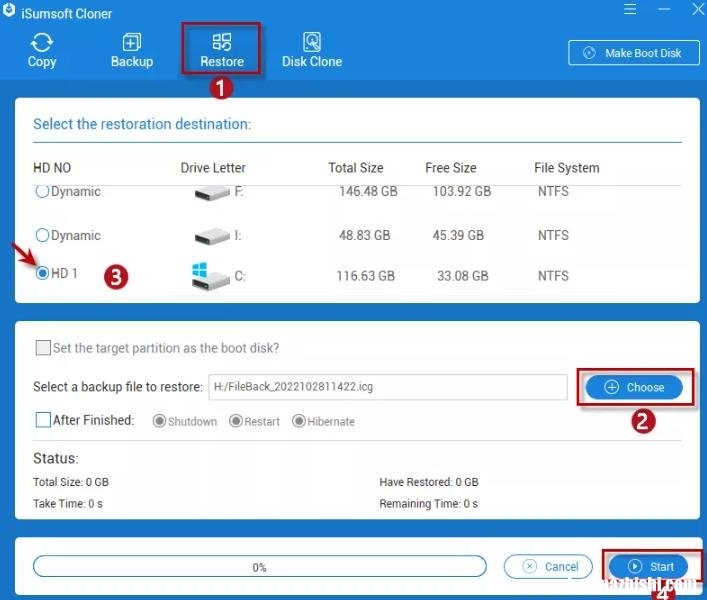This screenshot has height=600, width=707.
Task: Select Dynamic radio for drive I:
Action: click(42, 235)
